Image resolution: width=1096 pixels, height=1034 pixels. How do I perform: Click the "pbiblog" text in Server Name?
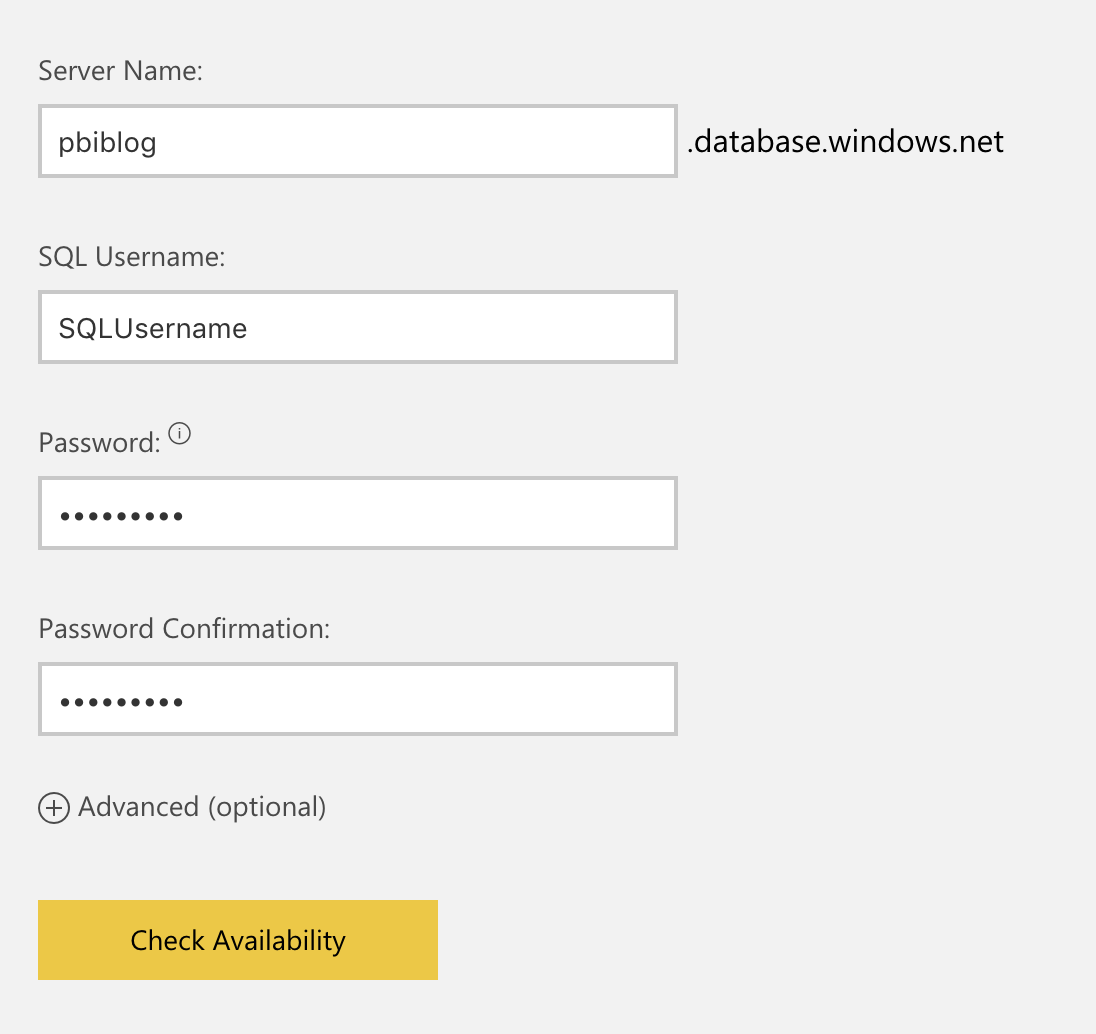[107, 143]
